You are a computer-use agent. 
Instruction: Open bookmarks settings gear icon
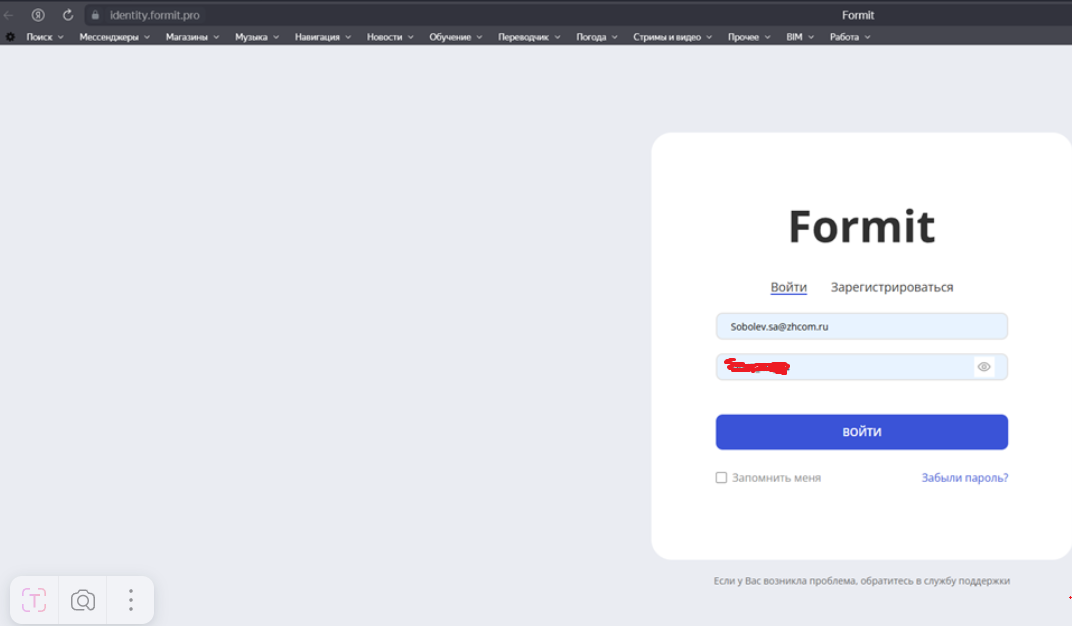pos(10,37)
